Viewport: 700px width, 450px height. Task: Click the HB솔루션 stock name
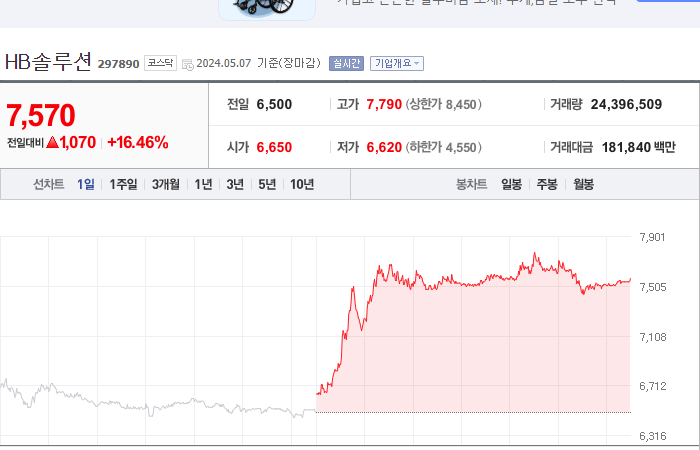[48, 62]
